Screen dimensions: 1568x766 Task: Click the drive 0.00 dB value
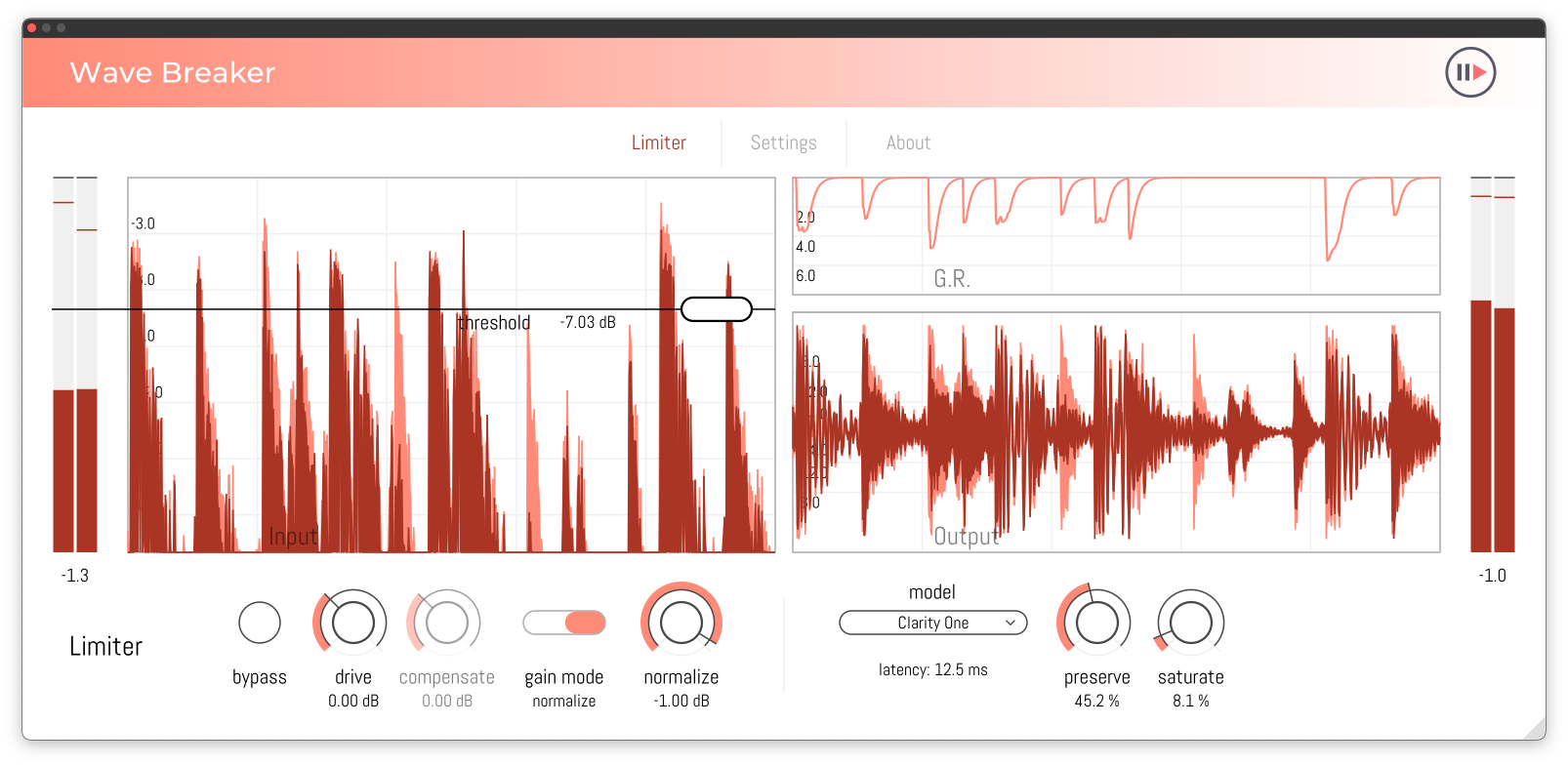click(x=352, y=701)
